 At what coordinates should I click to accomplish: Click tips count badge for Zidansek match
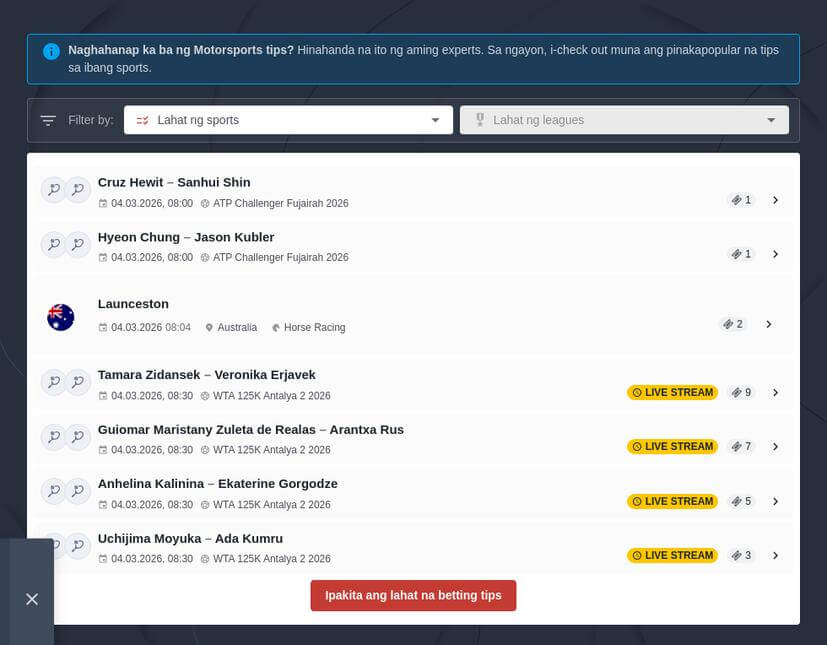pos(741,393)
